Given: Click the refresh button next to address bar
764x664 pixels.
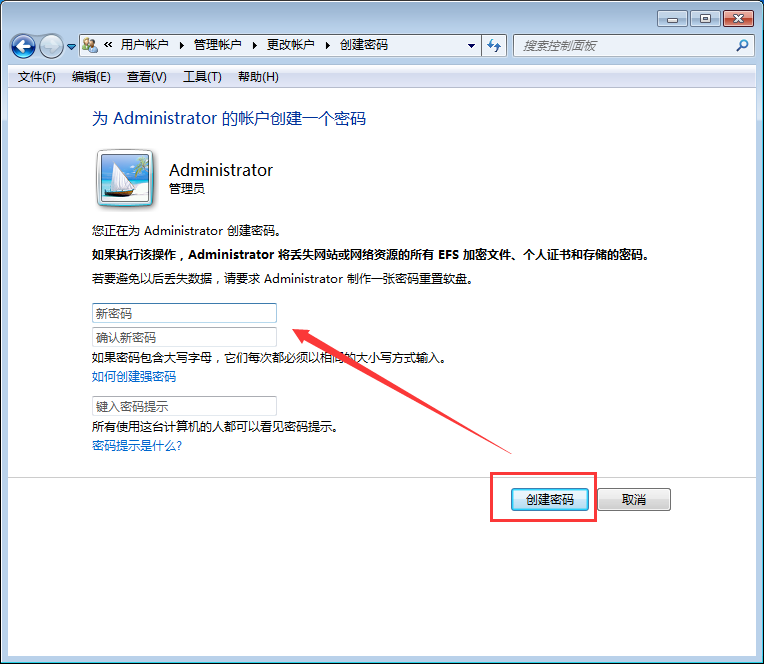Looking at the screenshot, I should point(494,45).
